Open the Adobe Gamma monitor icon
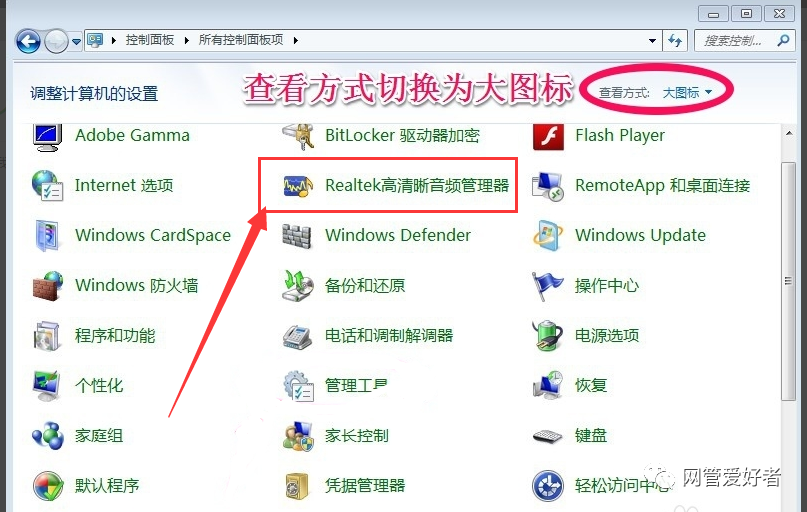Screen dimensions: 807x512 [x=47, y=136]
